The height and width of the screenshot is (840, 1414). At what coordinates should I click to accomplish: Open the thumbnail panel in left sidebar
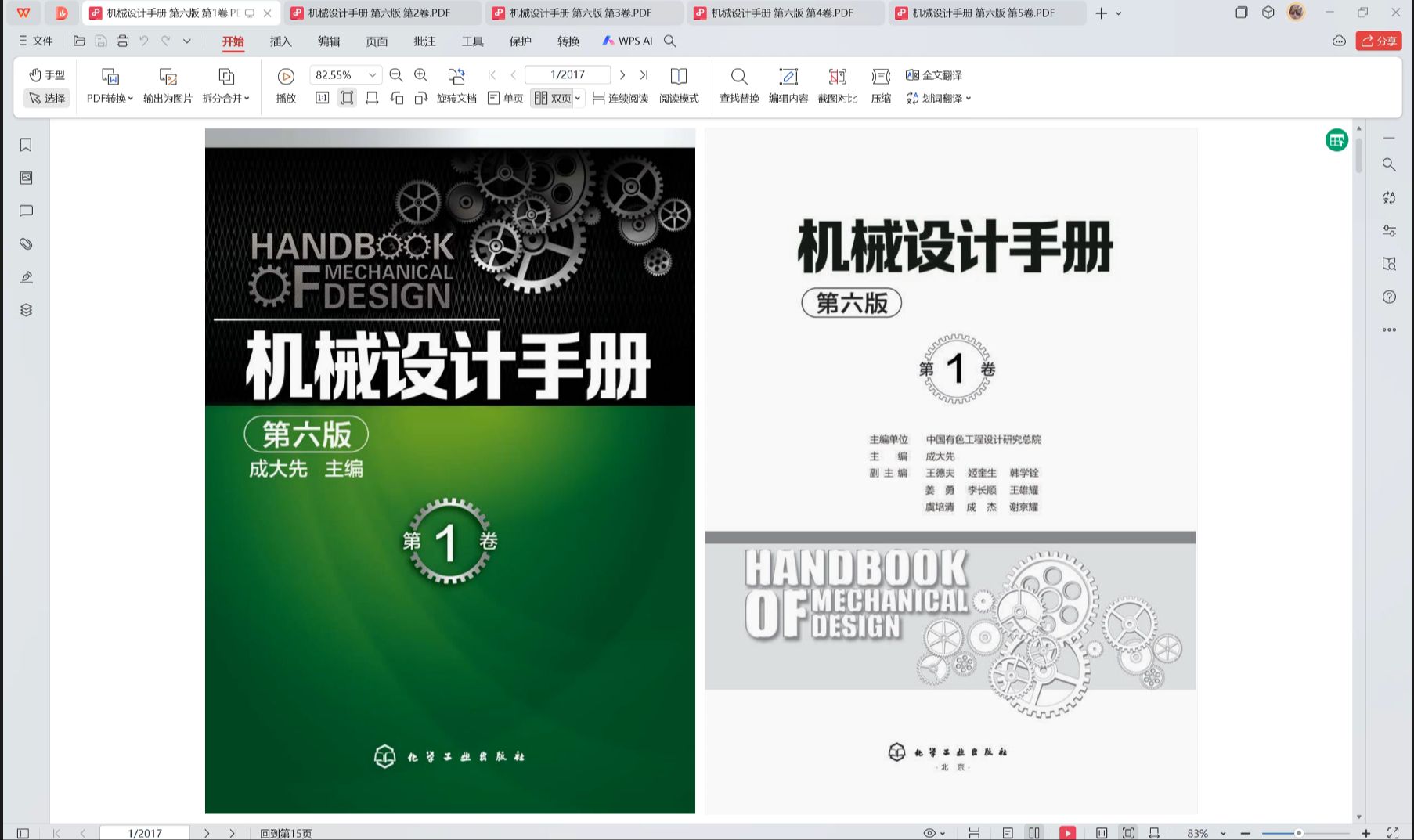point(26,178)
